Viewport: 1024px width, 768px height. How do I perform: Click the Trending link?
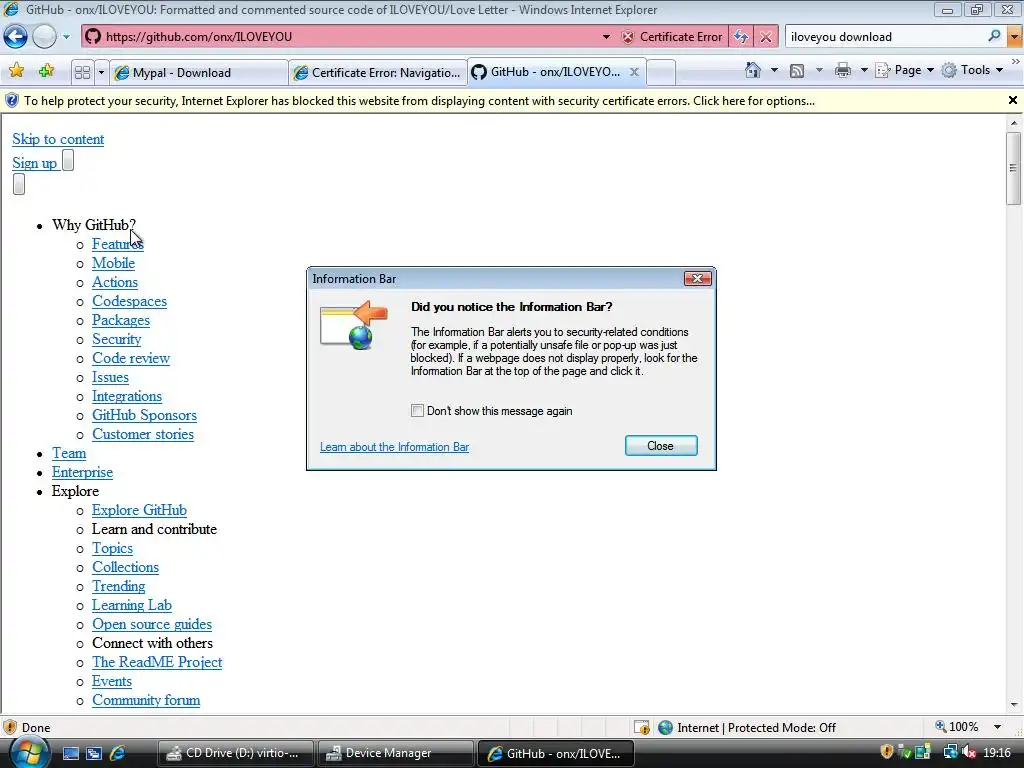point(118,586)
